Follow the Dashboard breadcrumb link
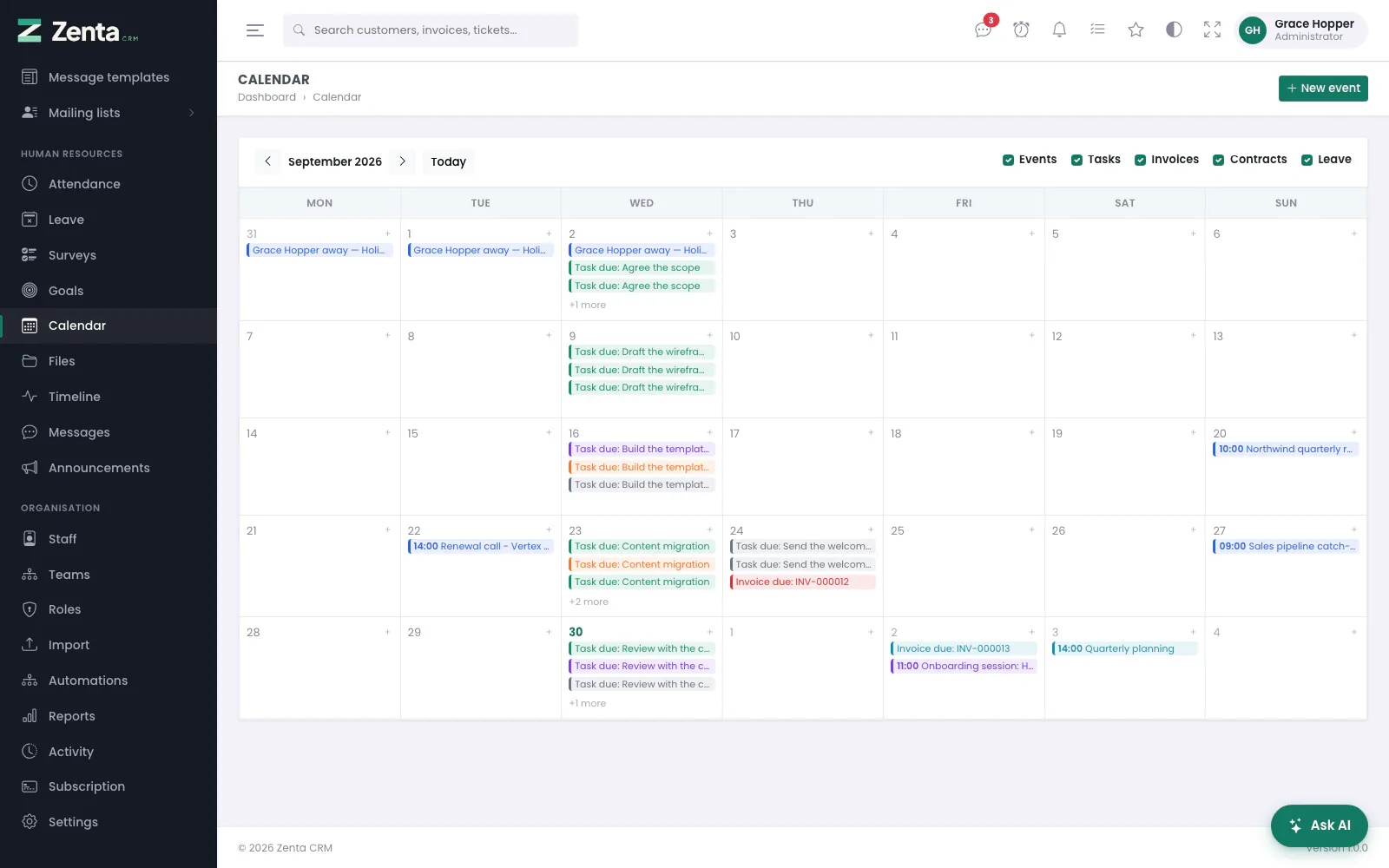1389x868 pixels. [x=267, y=97]
